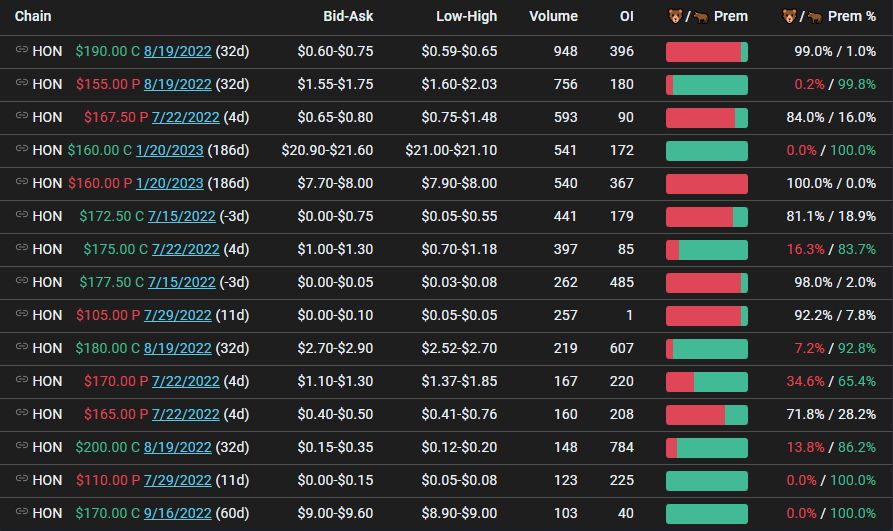Screen dimensions: 893x531
Task: Click the link icon for HON $160.00 C row
Action: point(22,149)
